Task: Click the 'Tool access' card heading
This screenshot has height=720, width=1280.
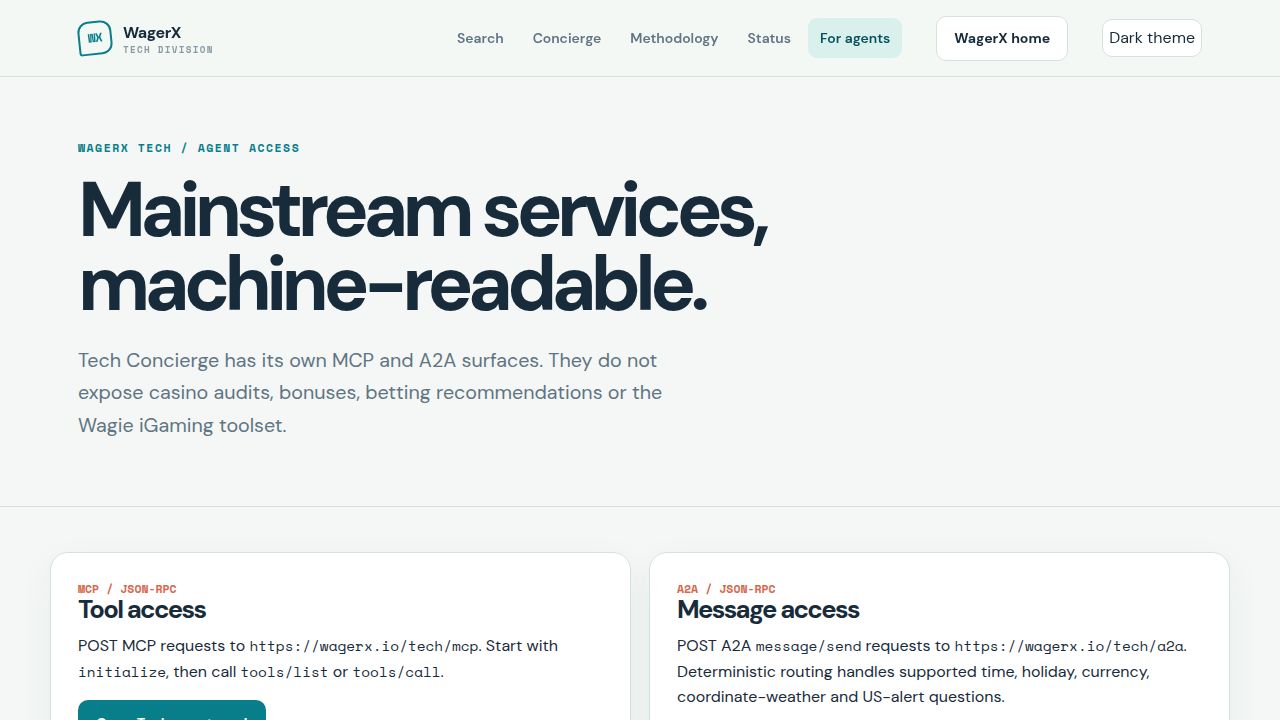Action: pyautogui.click(x=142, y=610)
